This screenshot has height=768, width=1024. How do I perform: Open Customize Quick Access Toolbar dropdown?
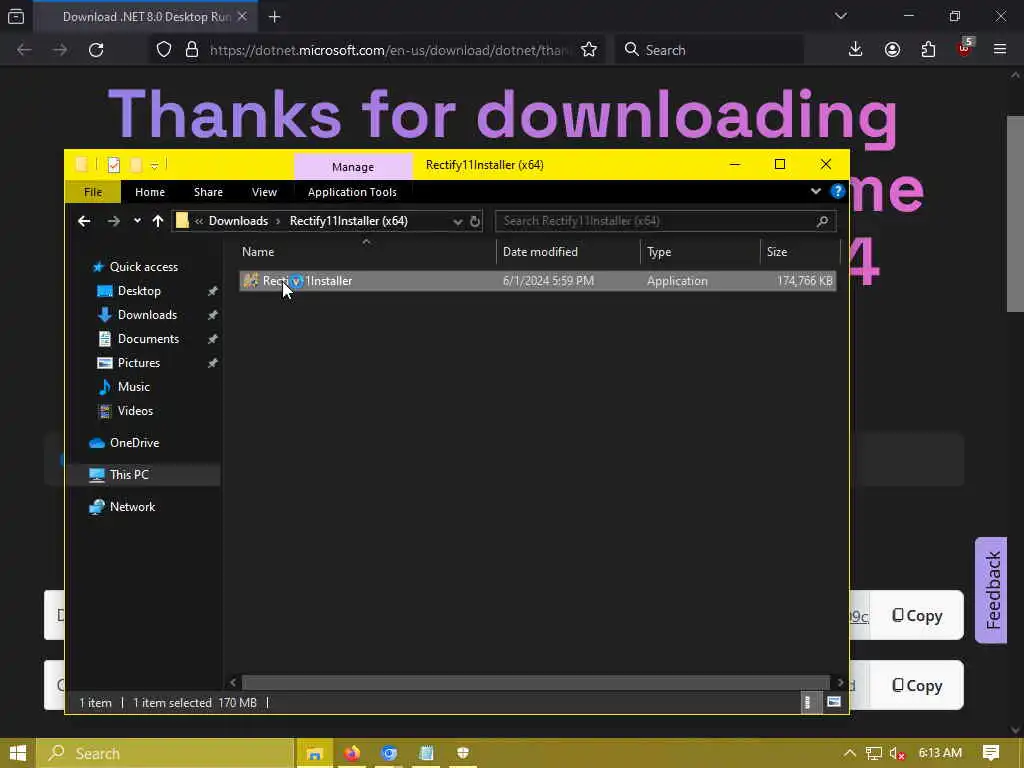click(x=155, y=166)
